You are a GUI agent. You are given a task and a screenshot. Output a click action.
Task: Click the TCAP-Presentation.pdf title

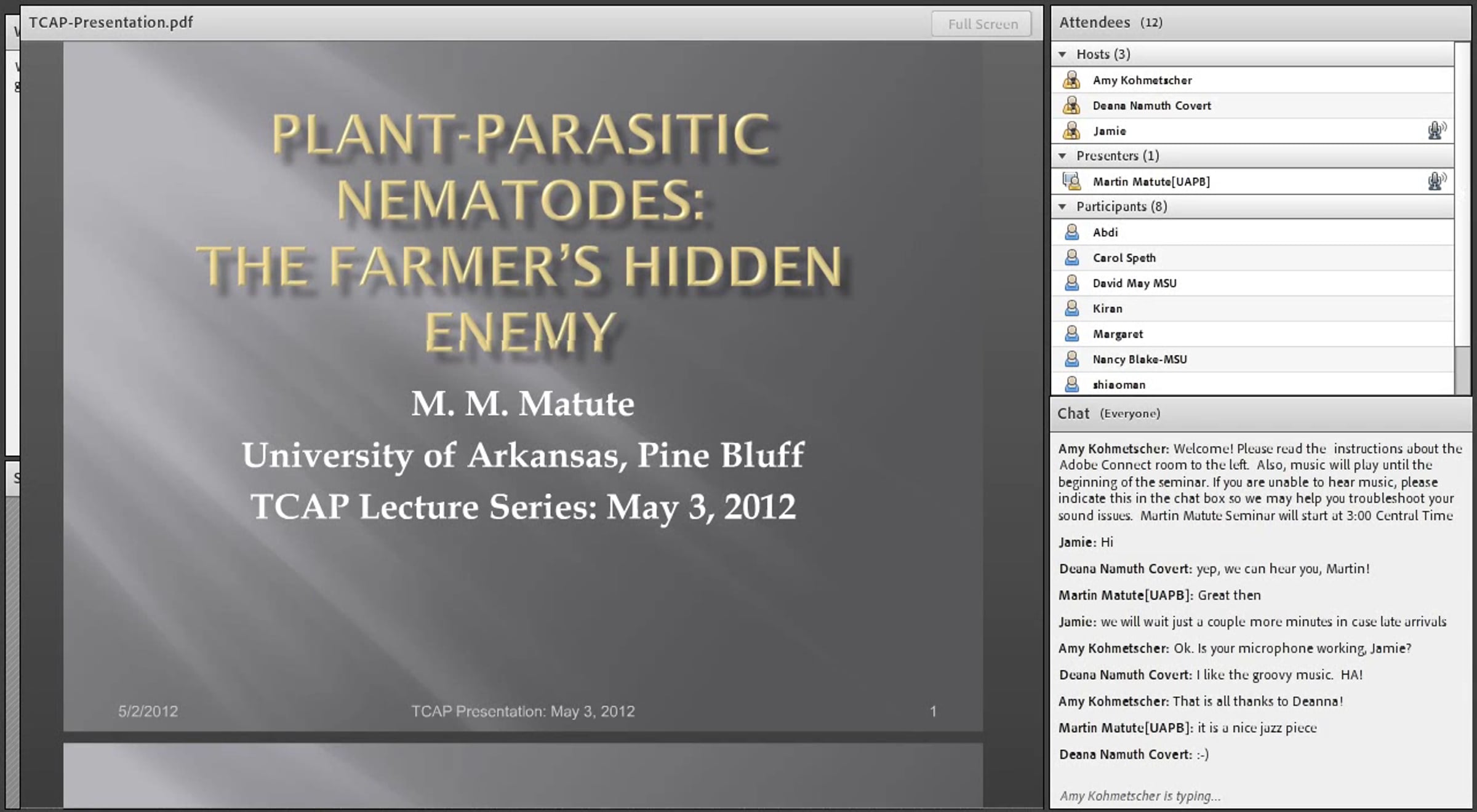111,22
